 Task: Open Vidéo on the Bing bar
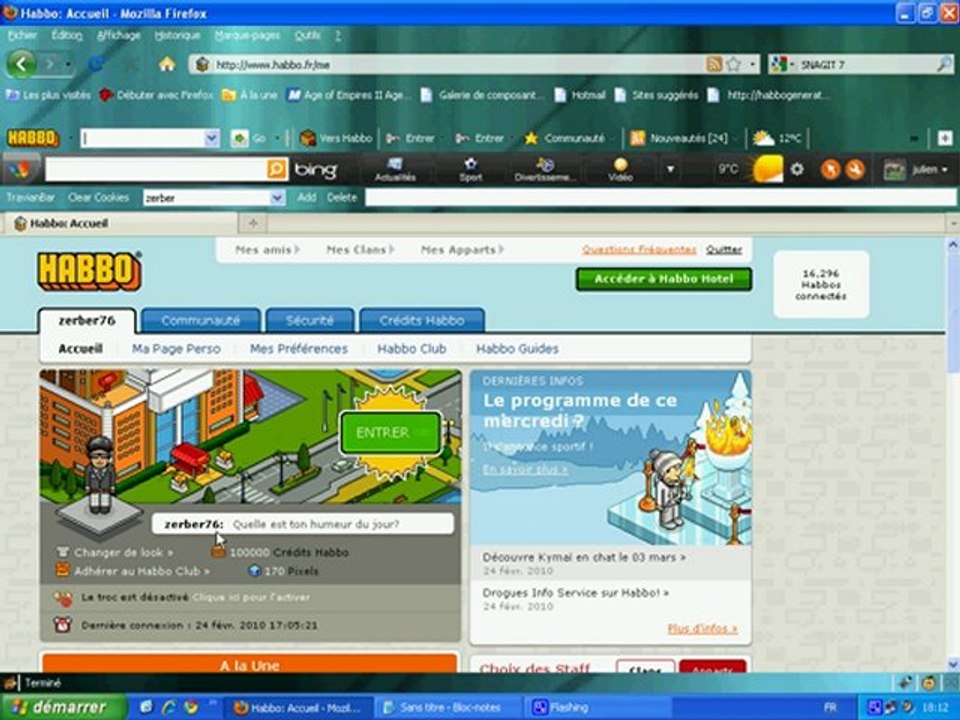620,170
